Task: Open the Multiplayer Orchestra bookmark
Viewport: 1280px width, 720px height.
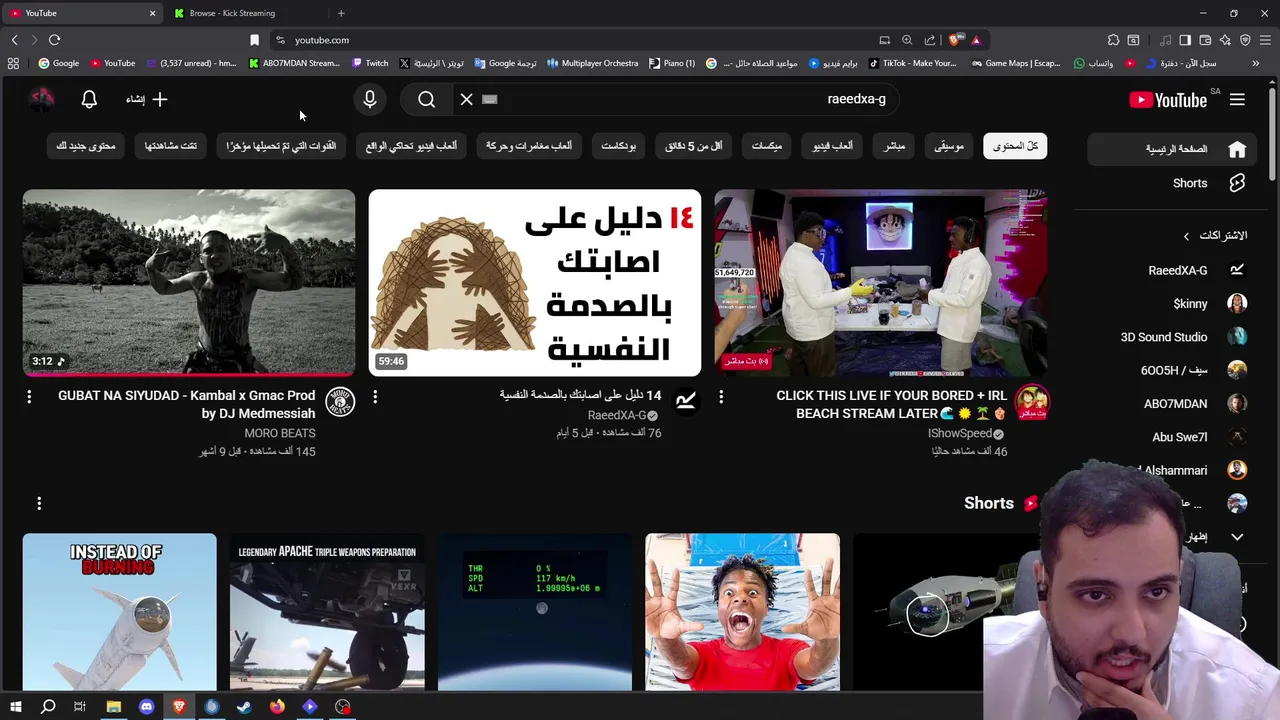Action: click(592, 63)
